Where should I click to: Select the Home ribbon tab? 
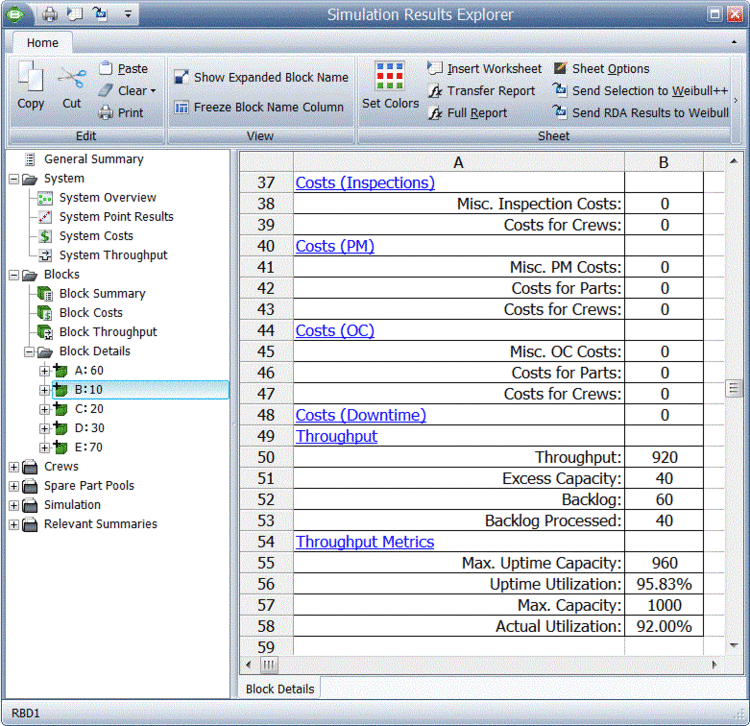[x=43, y=43]
